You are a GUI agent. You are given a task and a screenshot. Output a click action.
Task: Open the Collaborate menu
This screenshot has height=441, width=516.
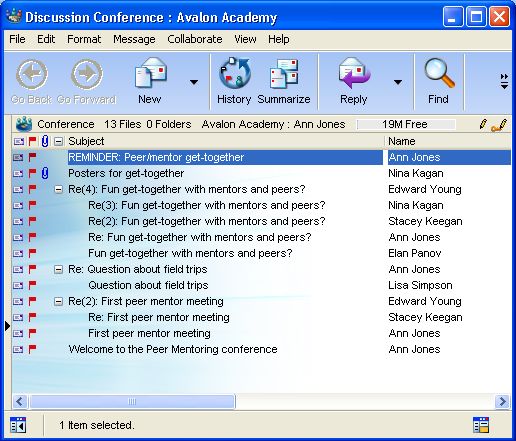pyautogui.click(x=195, y=39)
